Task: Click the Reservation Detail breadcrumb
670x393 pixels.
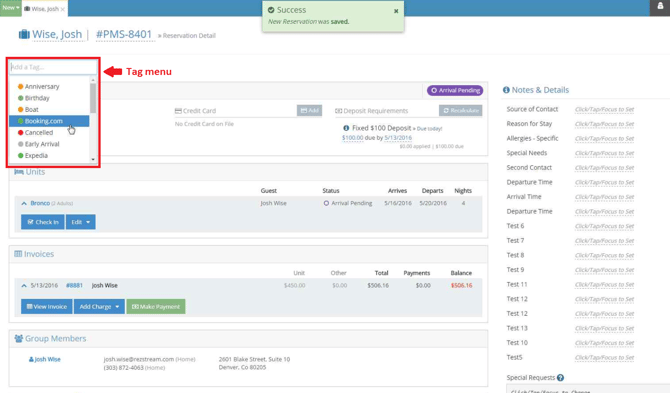Action: pyautogui.click(x=189, y=35)
